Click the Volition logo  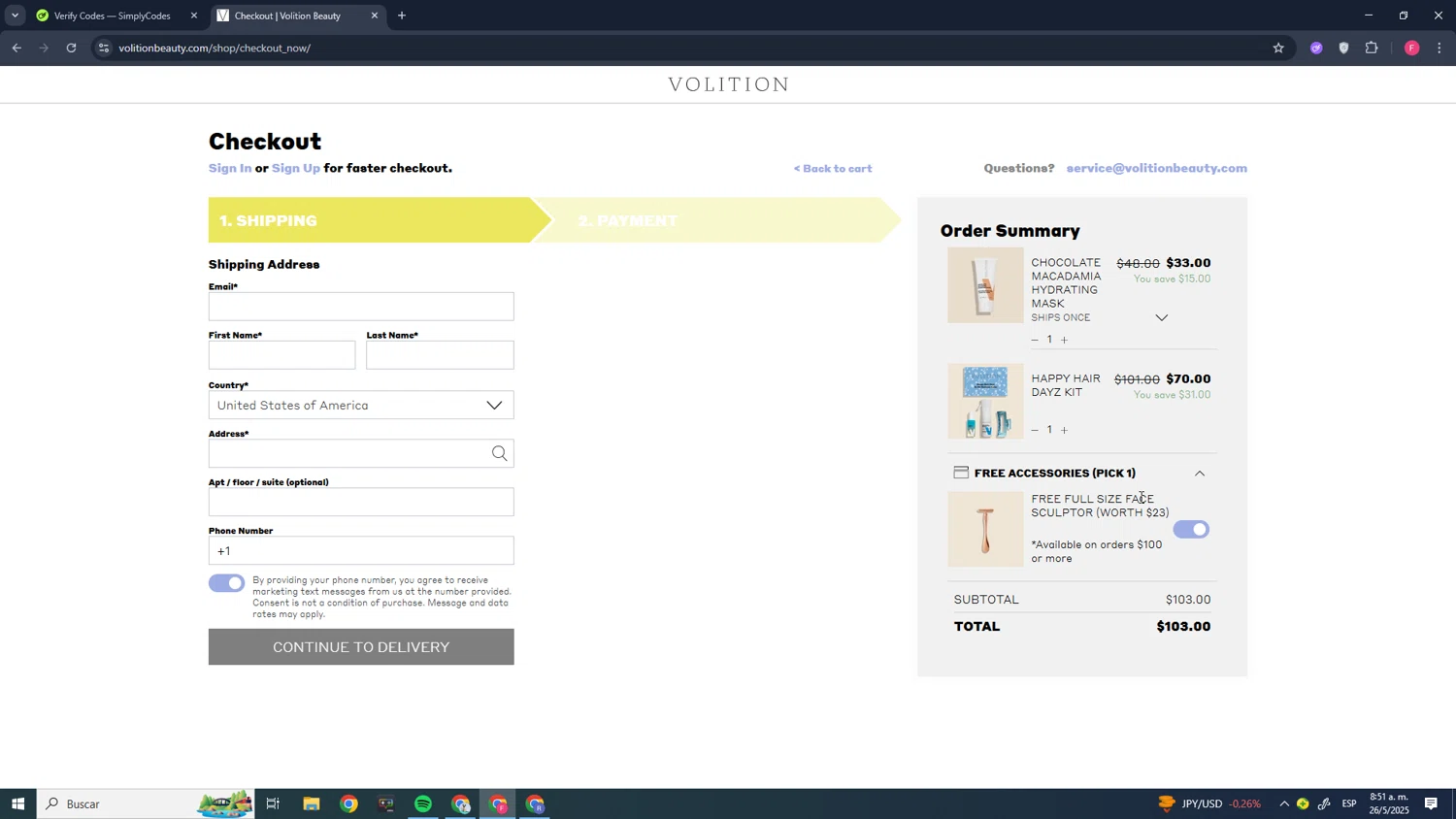[729, 84]
